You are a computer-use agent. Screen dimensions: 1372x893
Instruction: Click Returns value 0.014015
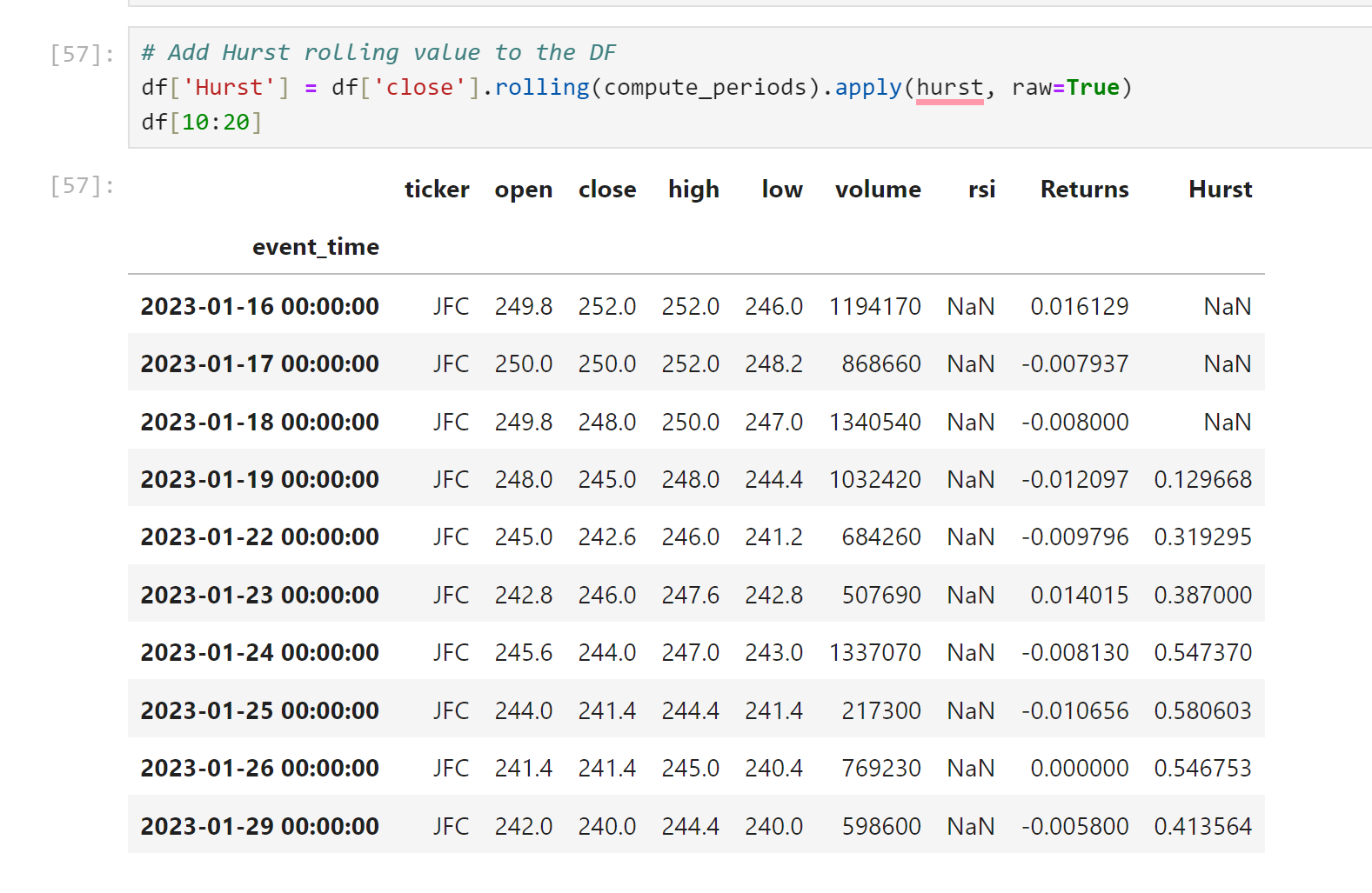(x=1080, y=595)
